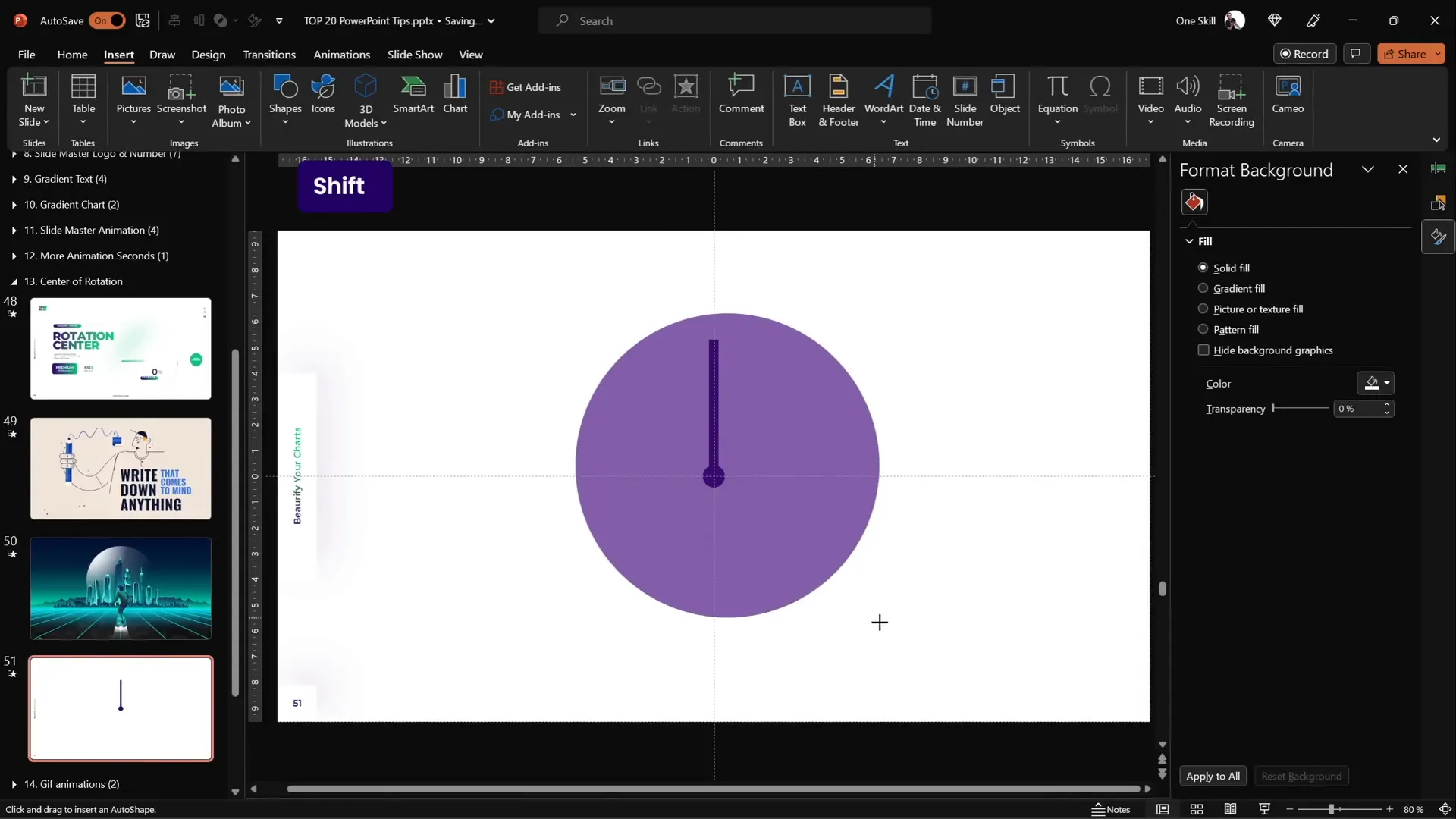Screen dimensions: 1456x819
Task: Adjust the Transparency slider
Action: [1300, 408]
